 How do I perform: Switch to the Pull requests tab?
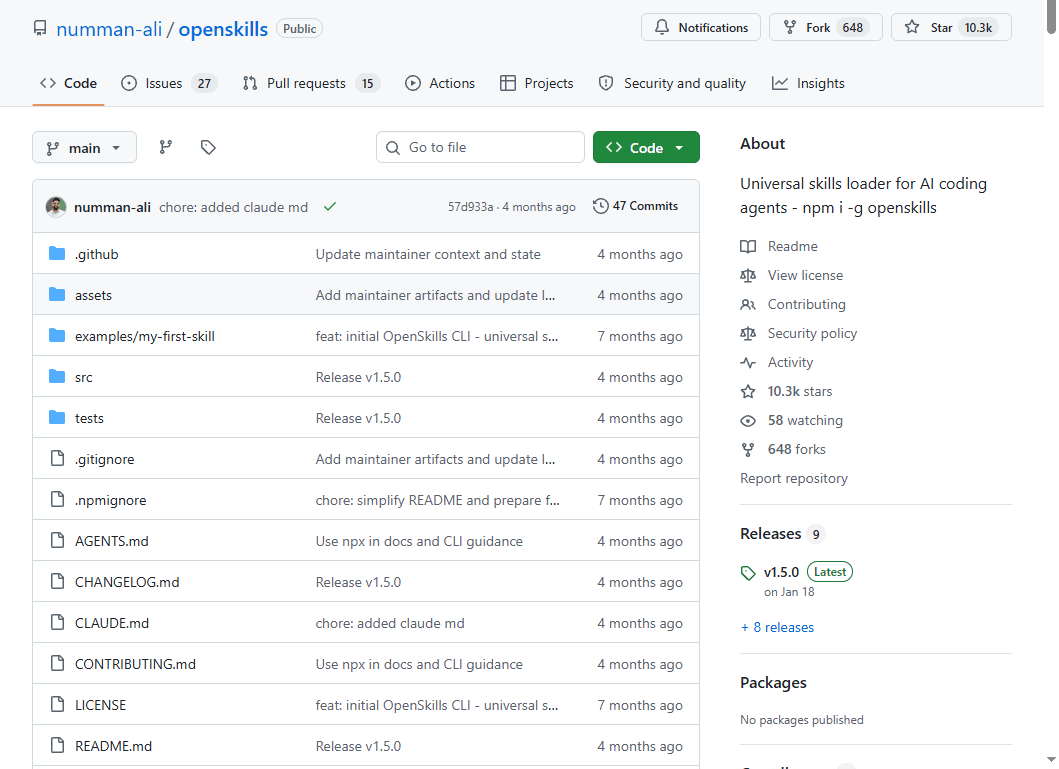tap(311, 83)
